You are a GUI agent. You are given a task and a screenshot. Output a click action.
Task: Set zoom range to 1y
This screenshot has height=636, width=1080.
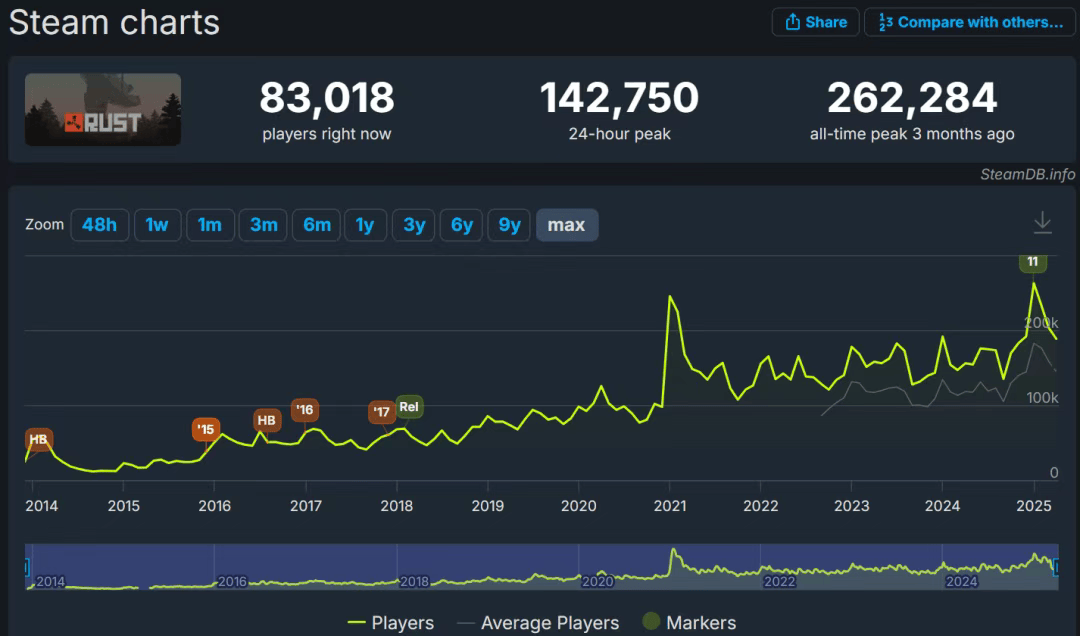click(364, 225)
